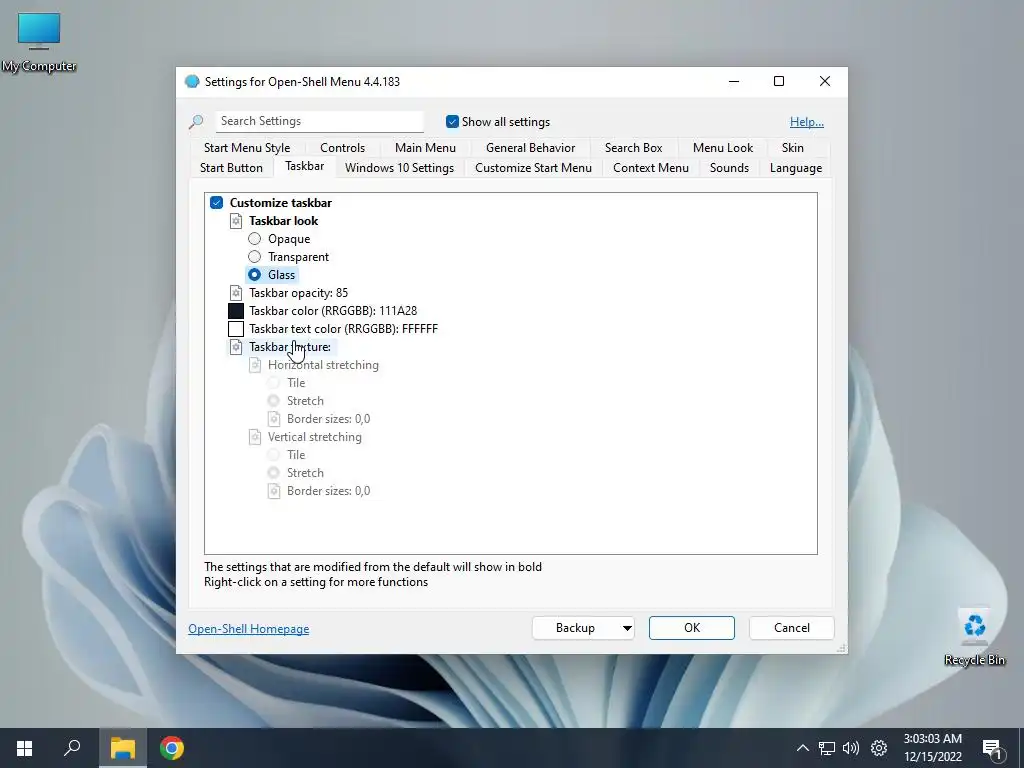Uncheck Customize taskbar checkbox
1024x768 pixels.
(217, 202)
